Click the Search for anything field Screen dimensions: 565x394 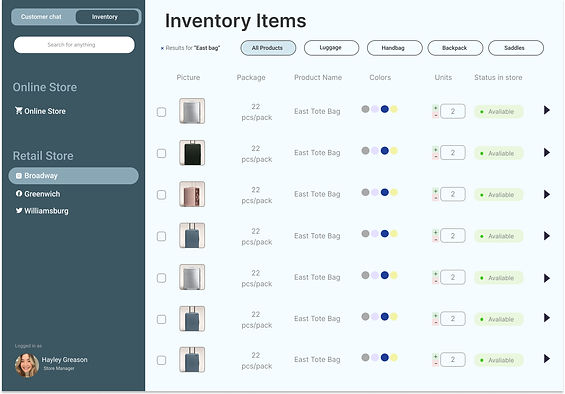click(74, 45)
